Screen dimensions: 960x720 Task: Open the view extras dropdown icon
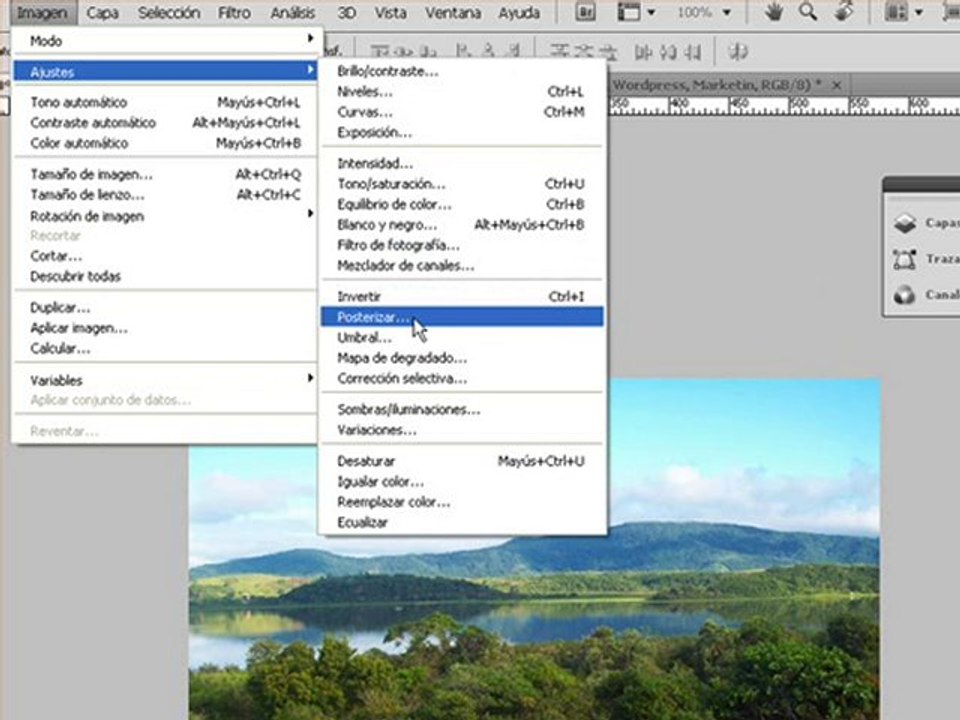point(636,12)
